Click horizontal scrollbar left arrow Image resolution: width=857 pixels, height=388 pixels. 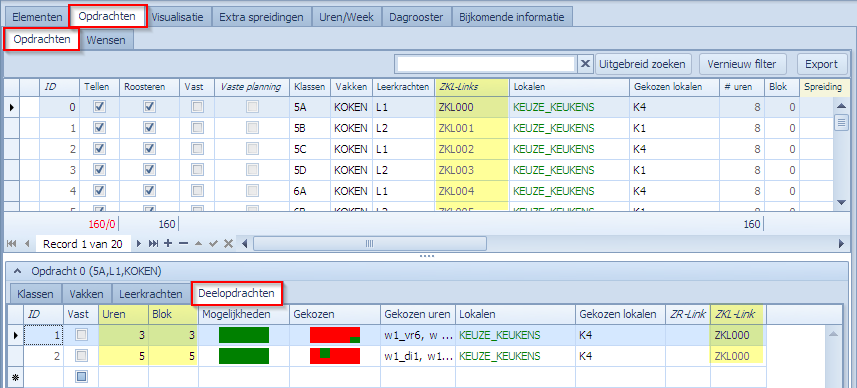click(x=245, y=243)
